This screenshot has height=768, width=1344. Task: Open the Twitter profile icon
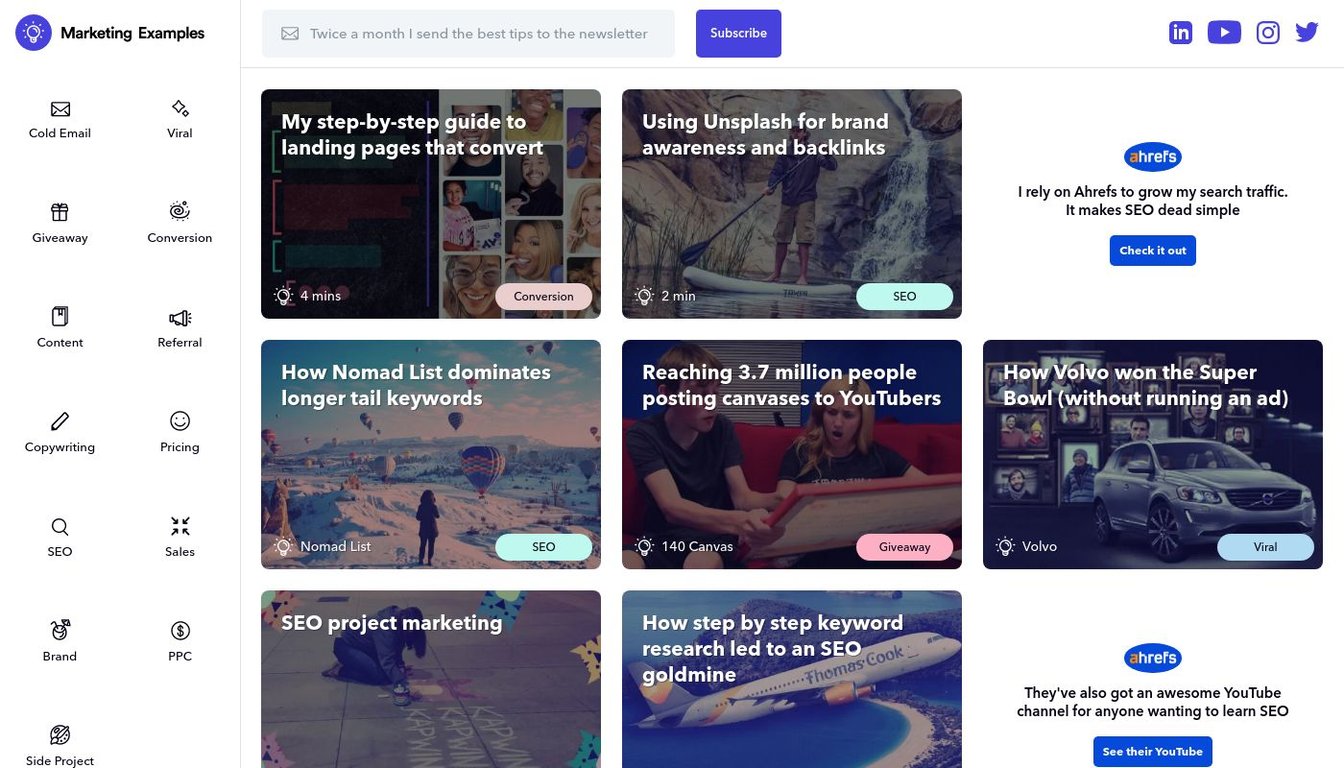[1307, 33]
